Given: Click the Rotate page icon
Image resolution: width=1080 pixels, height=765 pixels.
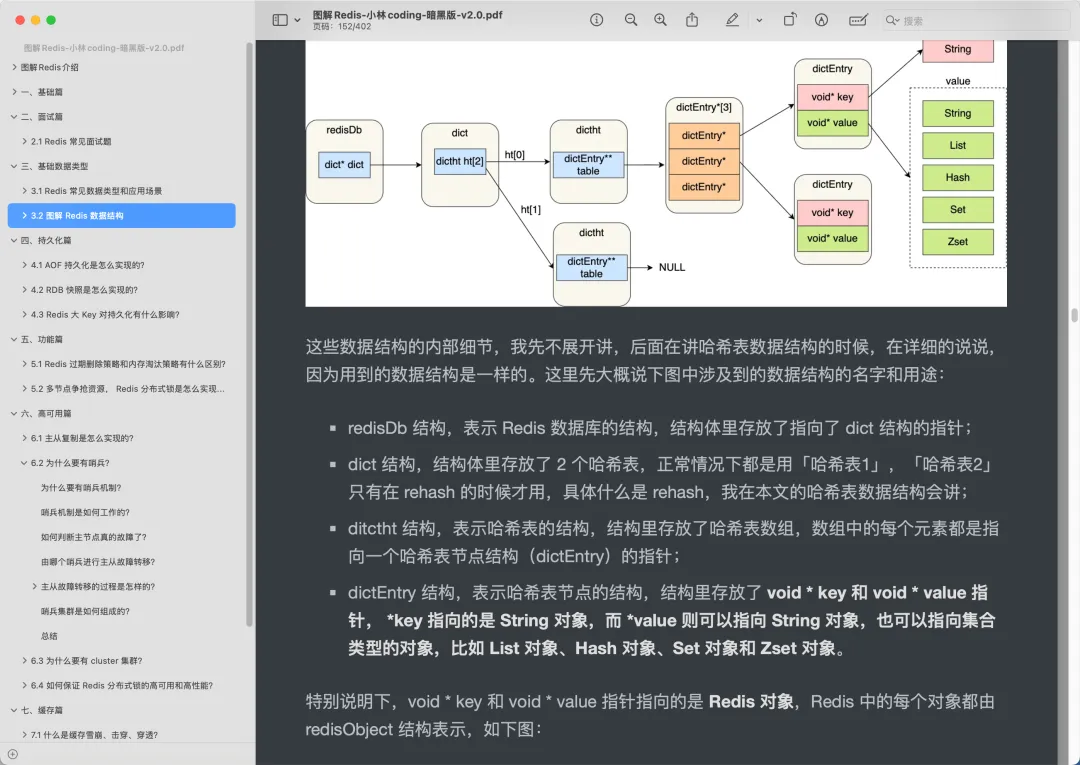Looking at the screenshot, I should tap(789, 20).
